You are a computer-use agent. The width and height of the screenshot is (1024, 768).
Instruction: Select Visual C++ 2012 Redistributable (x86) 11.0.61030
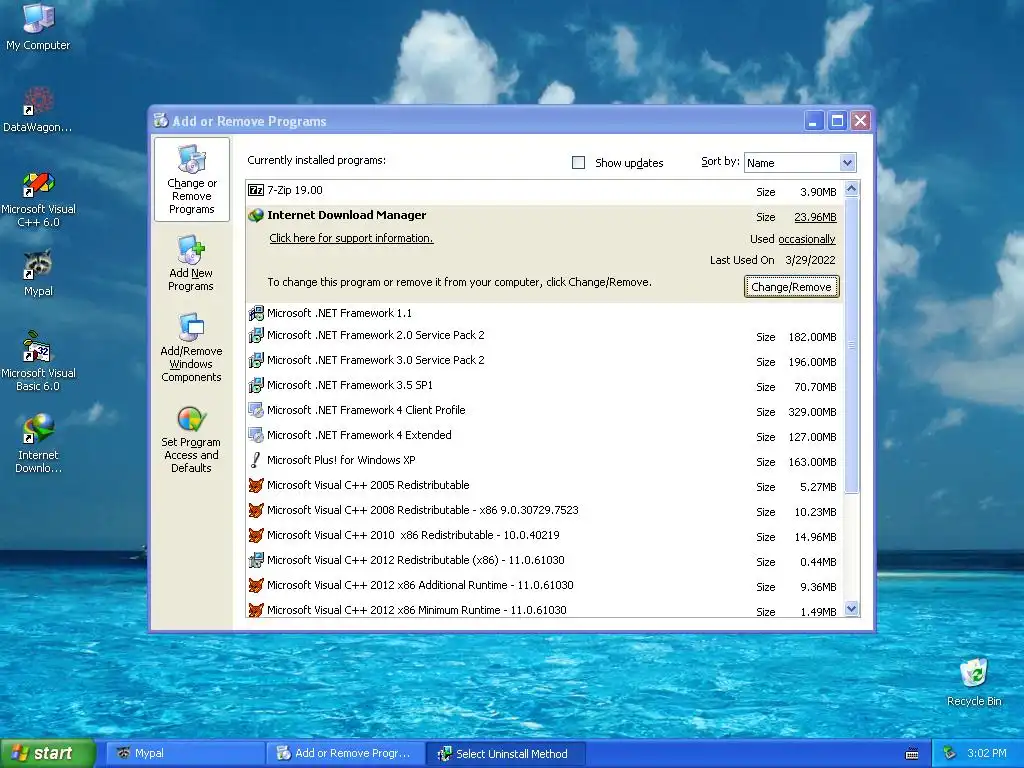click(x=416, y=560)
